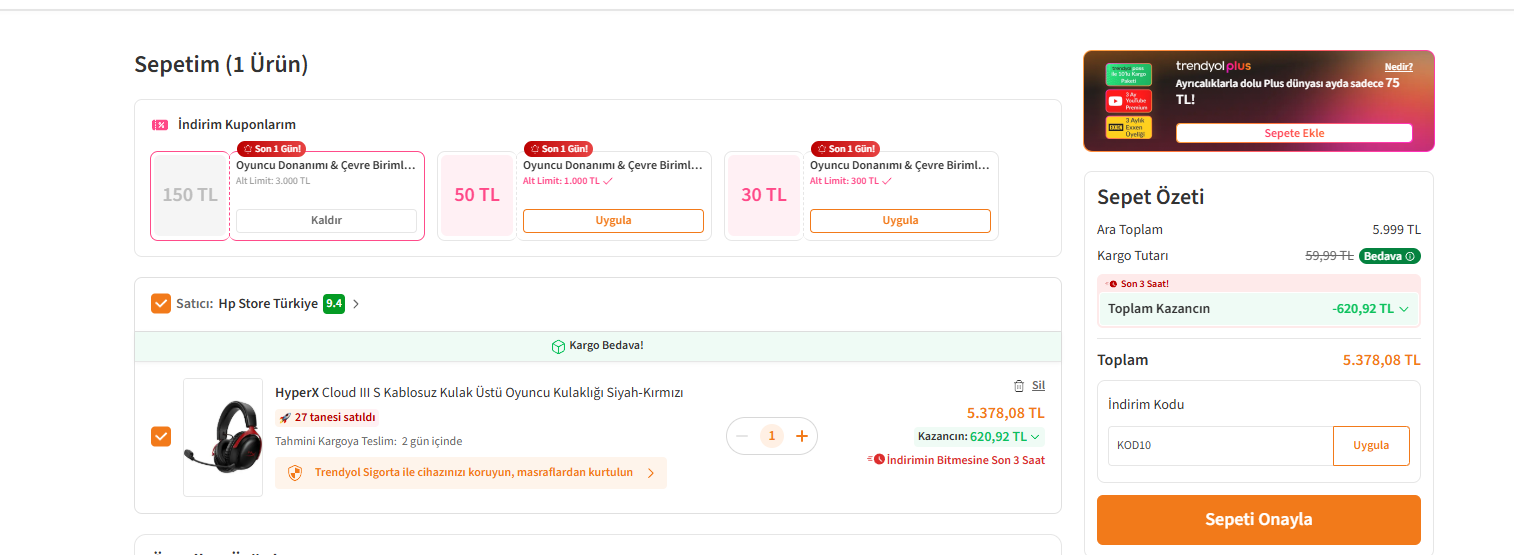Image resolution: width=1514 pixels, height=555 pixels.
Task: Apply the discount code KOD10 with Uygula
Action: [1371, 445]
